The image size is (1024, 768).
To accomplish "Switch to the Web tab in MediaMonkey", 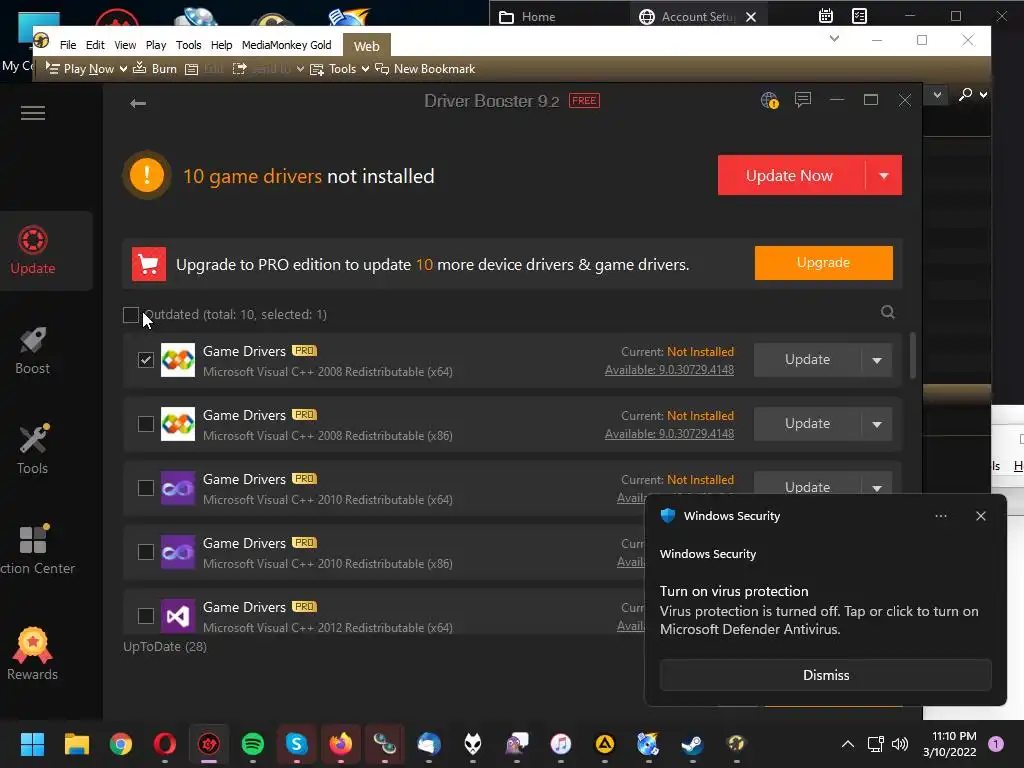I will 366,46.
